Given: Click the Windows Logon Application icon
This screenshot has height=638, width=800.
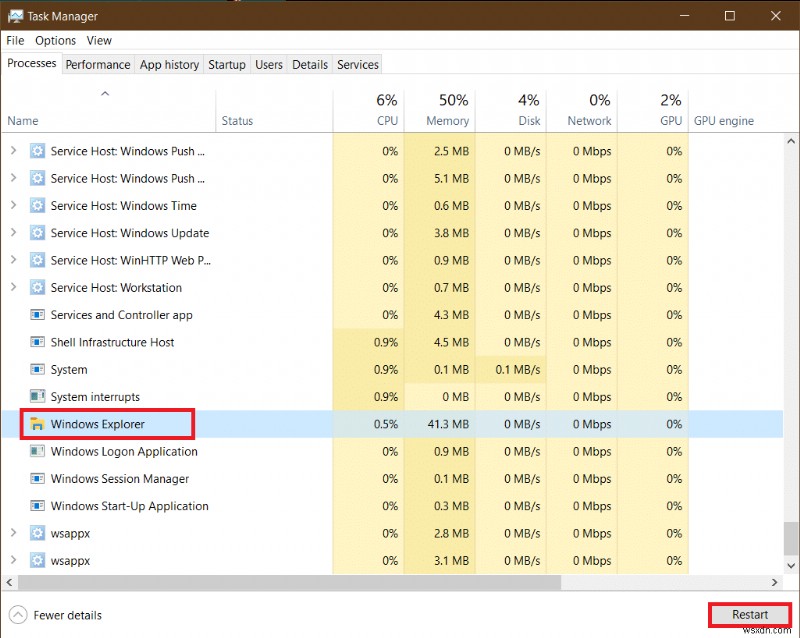Looking at the screenshot, I should pyautogui.click(x=36, y=451).
